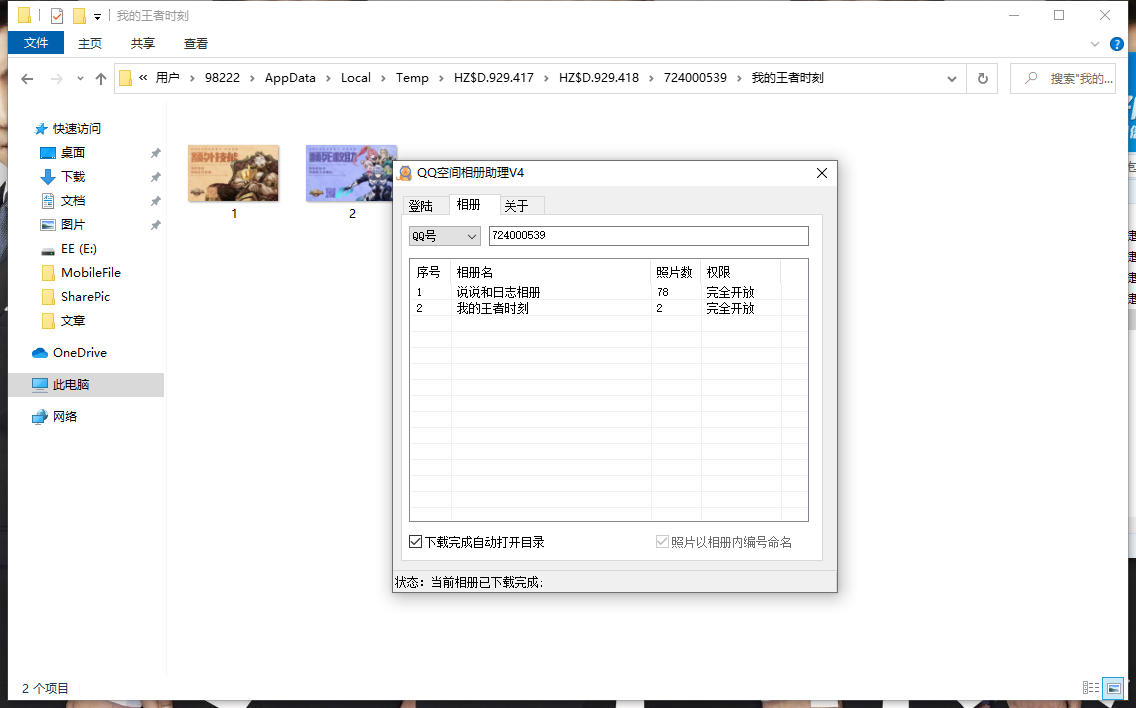Toggle 下载完成自动打开目录 checkbox
1136x708 pixels.
coord(416,541)
